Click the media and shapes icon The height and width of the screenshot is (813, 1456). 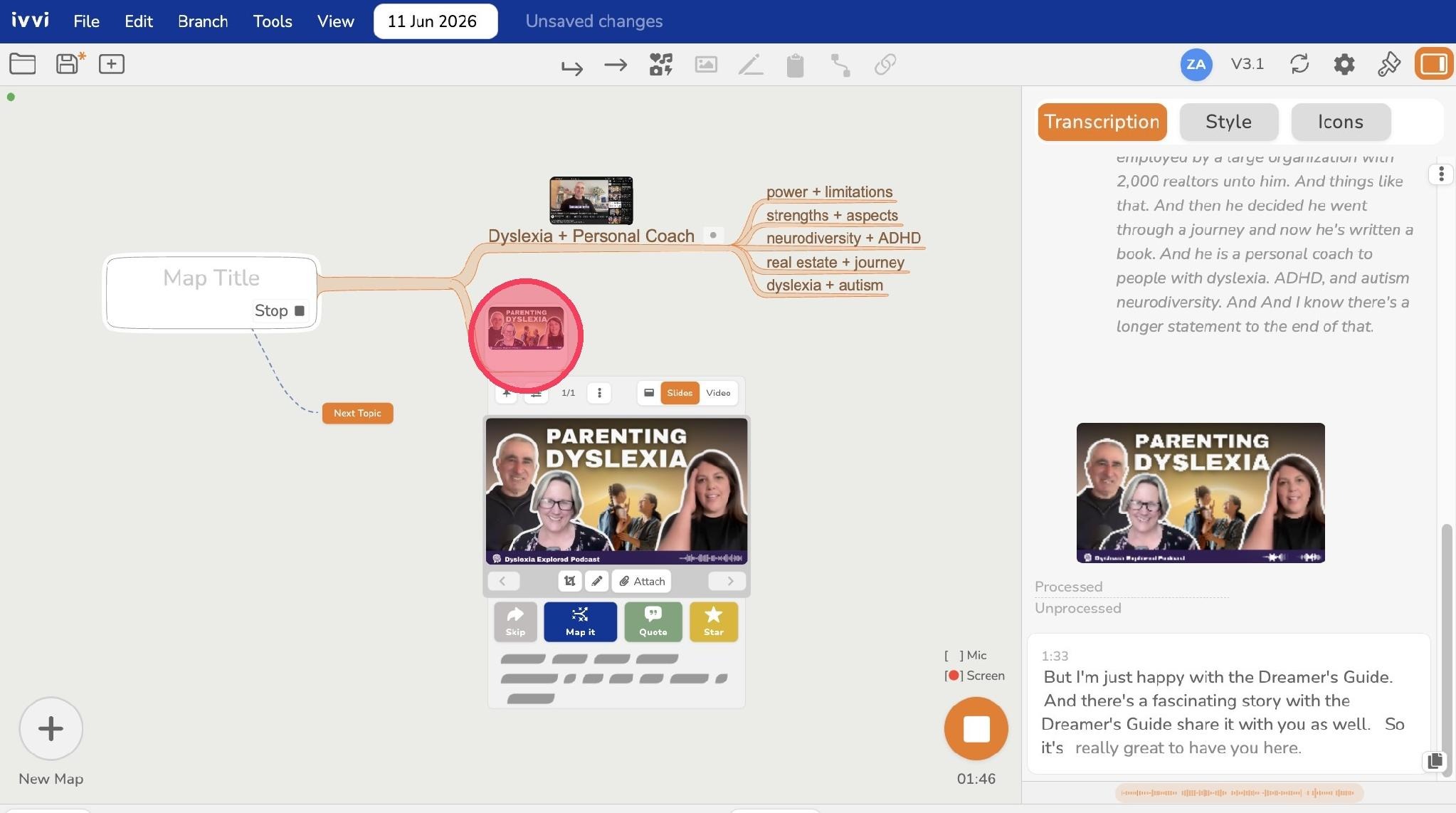point(660,65)
